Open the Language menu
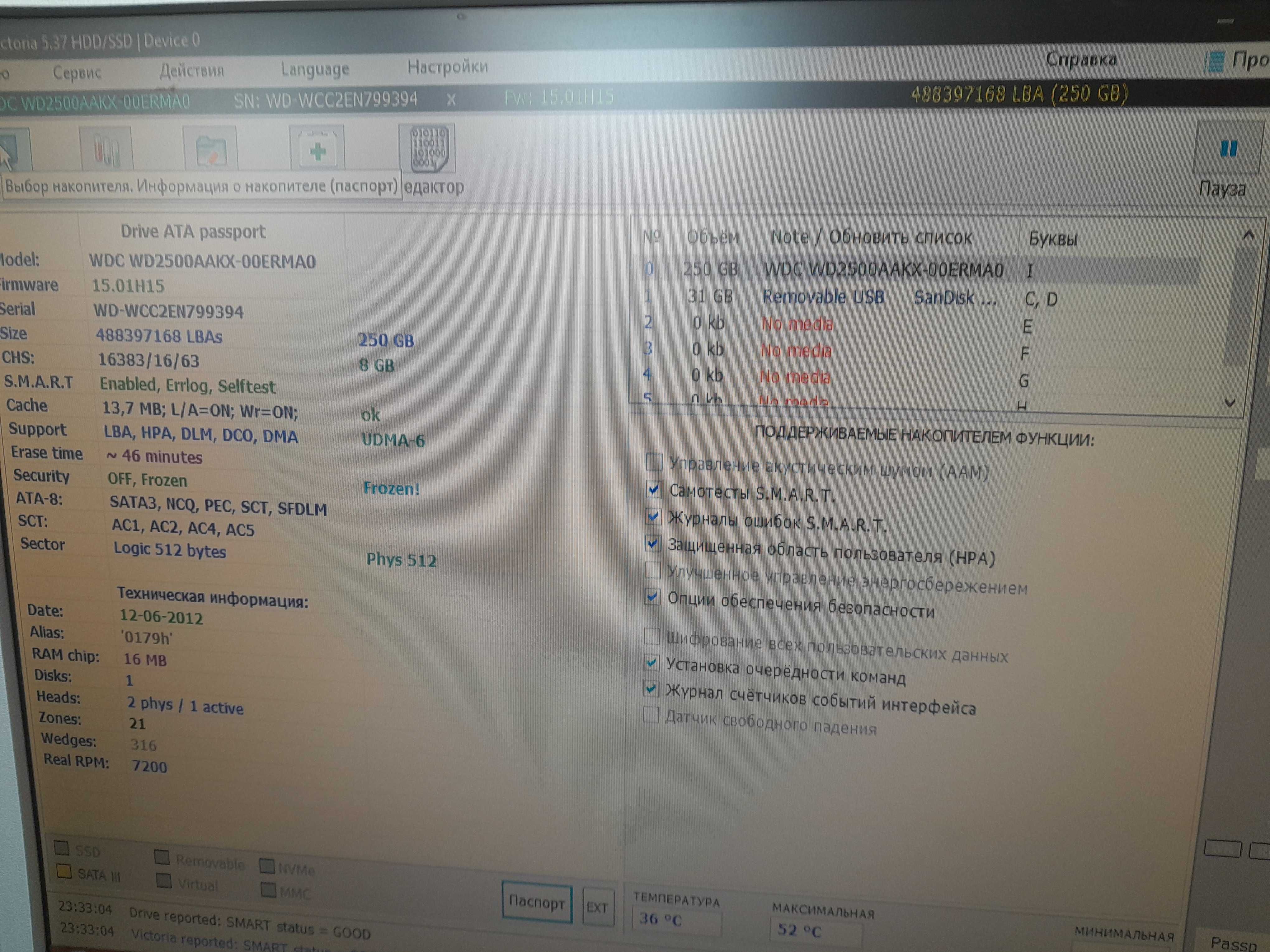Image resolution: width=1270 pixels, height=952 pixels. 315,69
